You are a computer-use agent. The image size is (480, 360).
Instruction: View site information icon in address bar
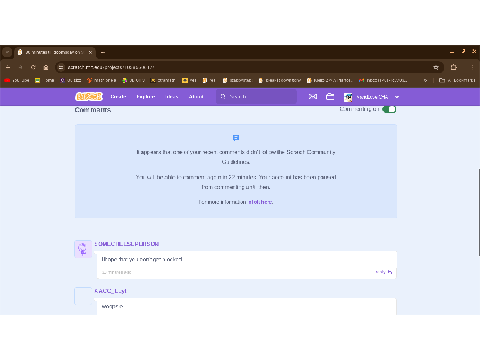(x=61, y=67)
